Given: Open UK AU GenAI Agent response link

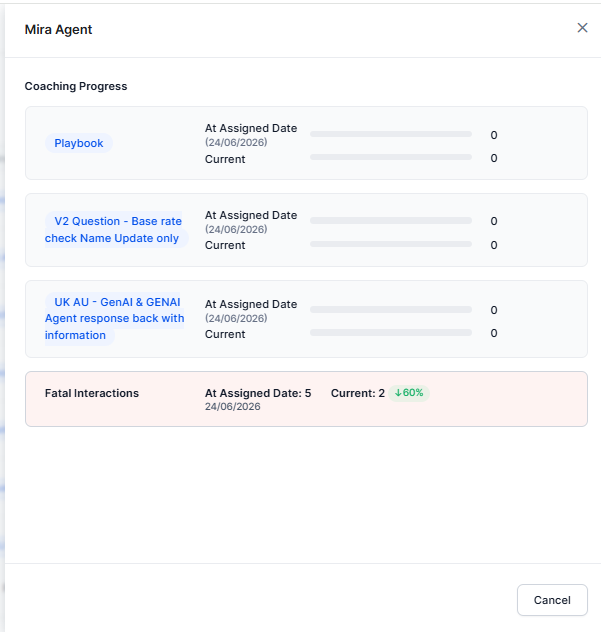Looking at the screenshot, I should point(114,318).
